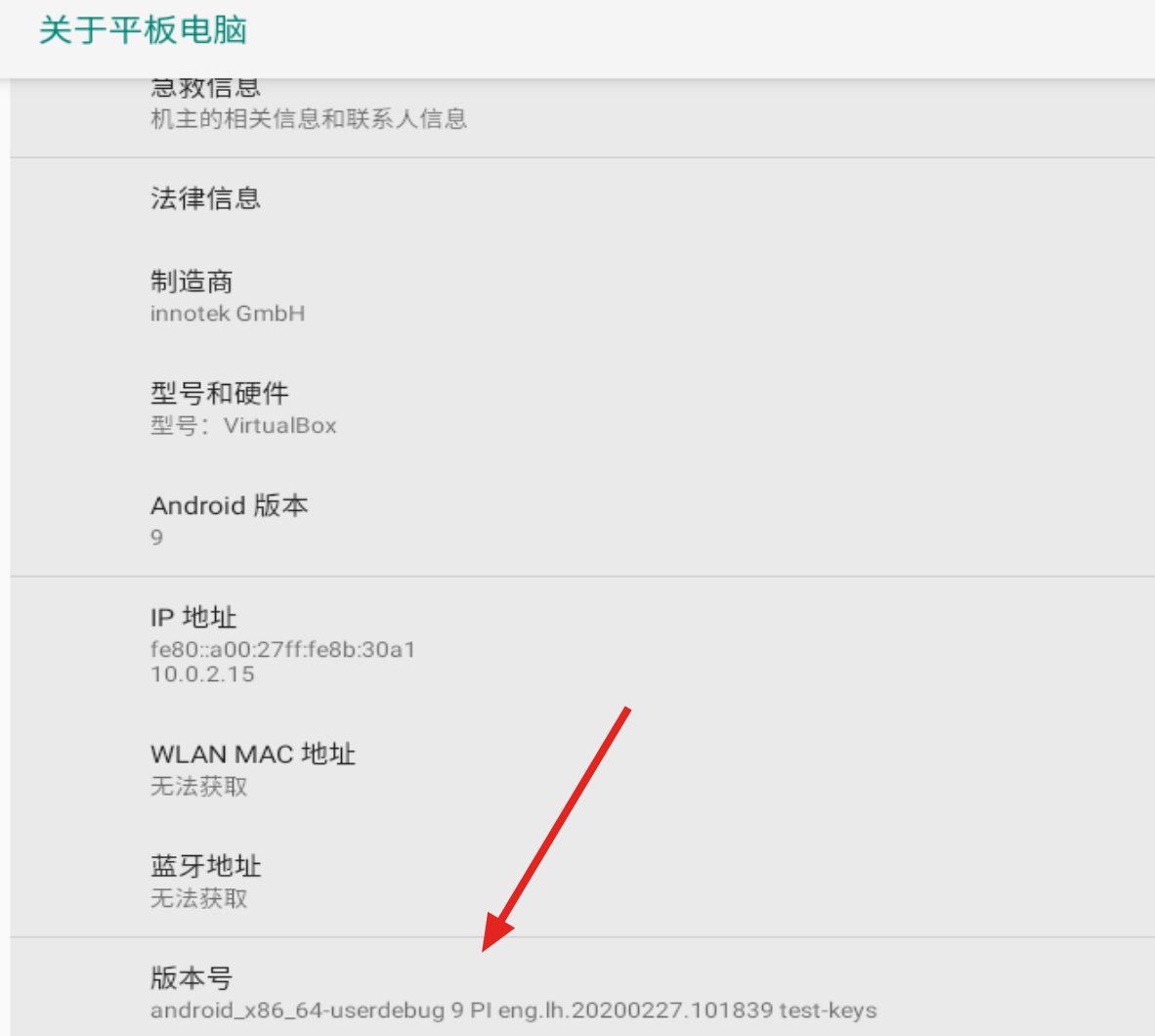Open the 急救信息 emergency info entry
Screen dimensions: 1155x1036
[582, 118]
